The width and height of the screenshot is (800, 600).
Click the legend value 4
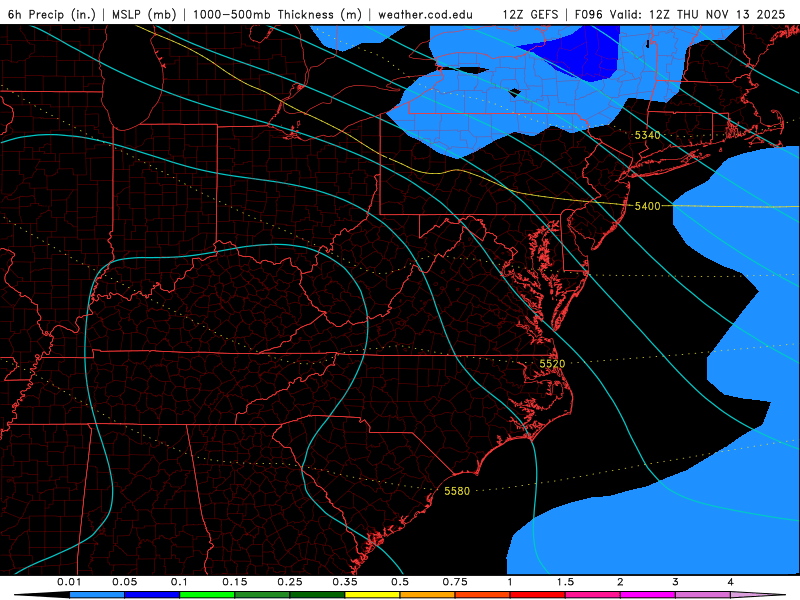[731, 582]
